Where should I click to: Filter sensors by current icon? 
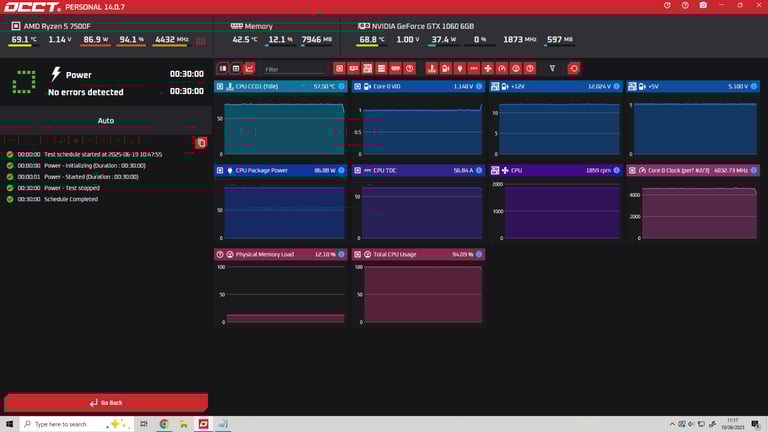474,69
